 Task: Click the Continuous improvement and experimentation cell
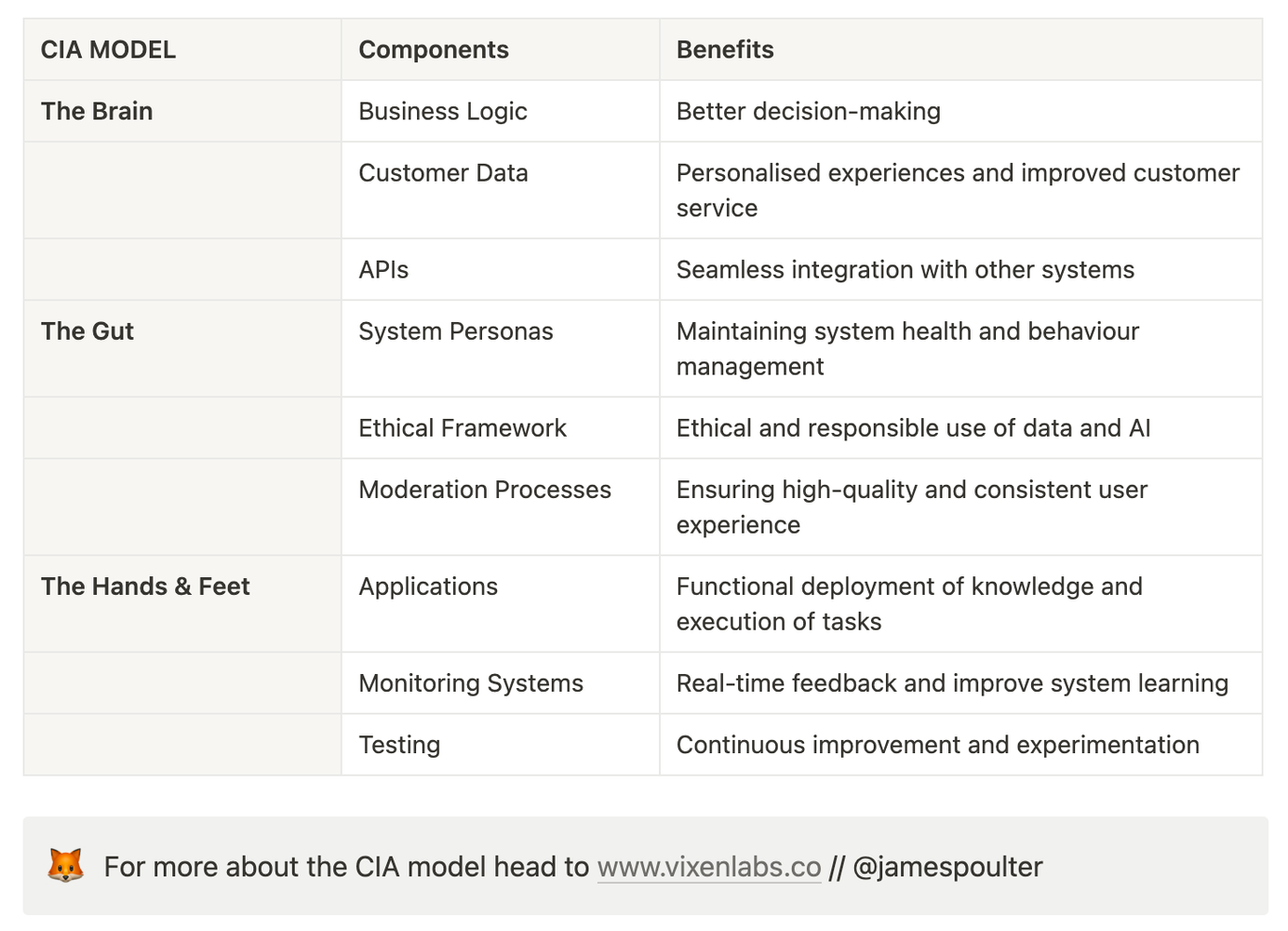(960, 744)
